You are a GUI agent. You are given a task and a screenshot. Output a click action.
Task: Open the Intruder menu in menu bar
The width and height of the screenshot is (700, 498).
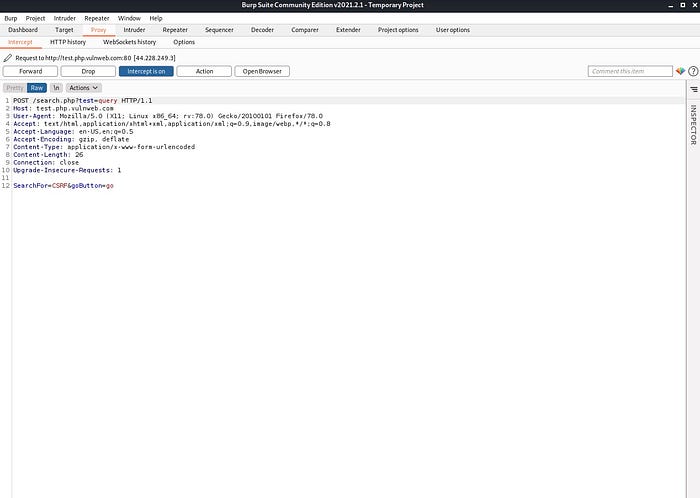point(65,18)
